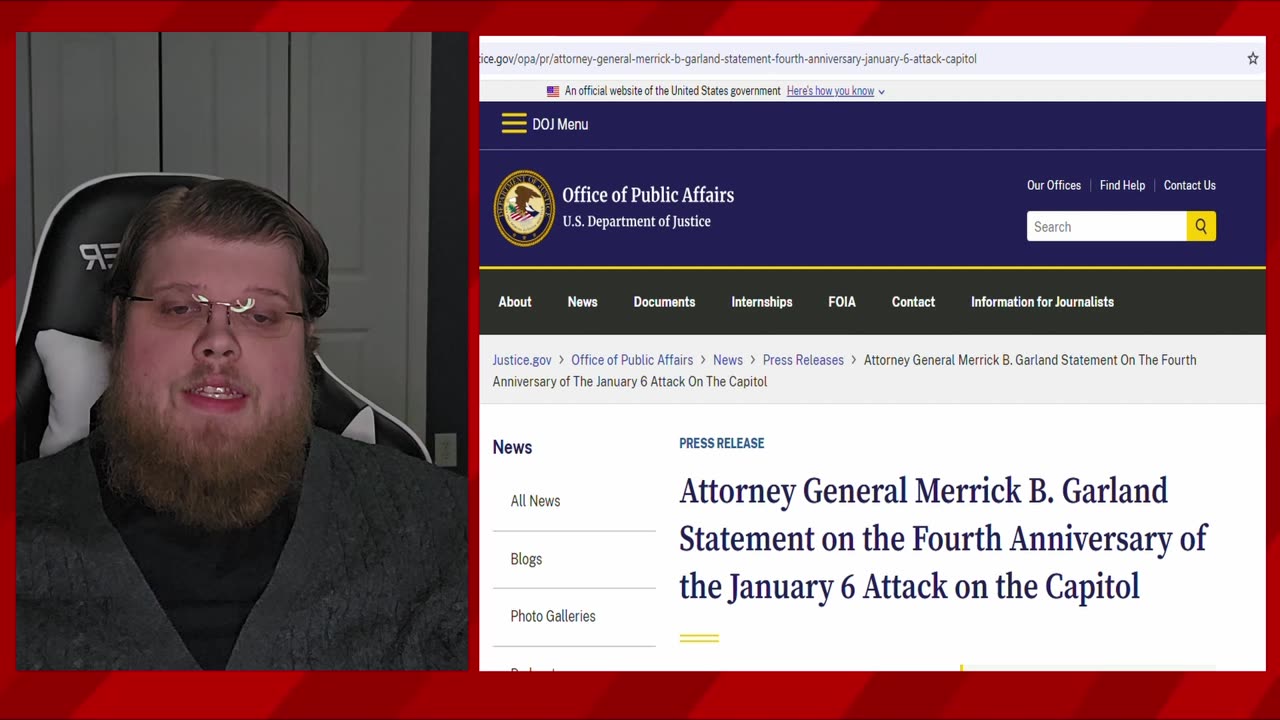Click the yellow search magnifier button
The width and height of the screenshot is (1280, 720).
tap(1201, 226)
